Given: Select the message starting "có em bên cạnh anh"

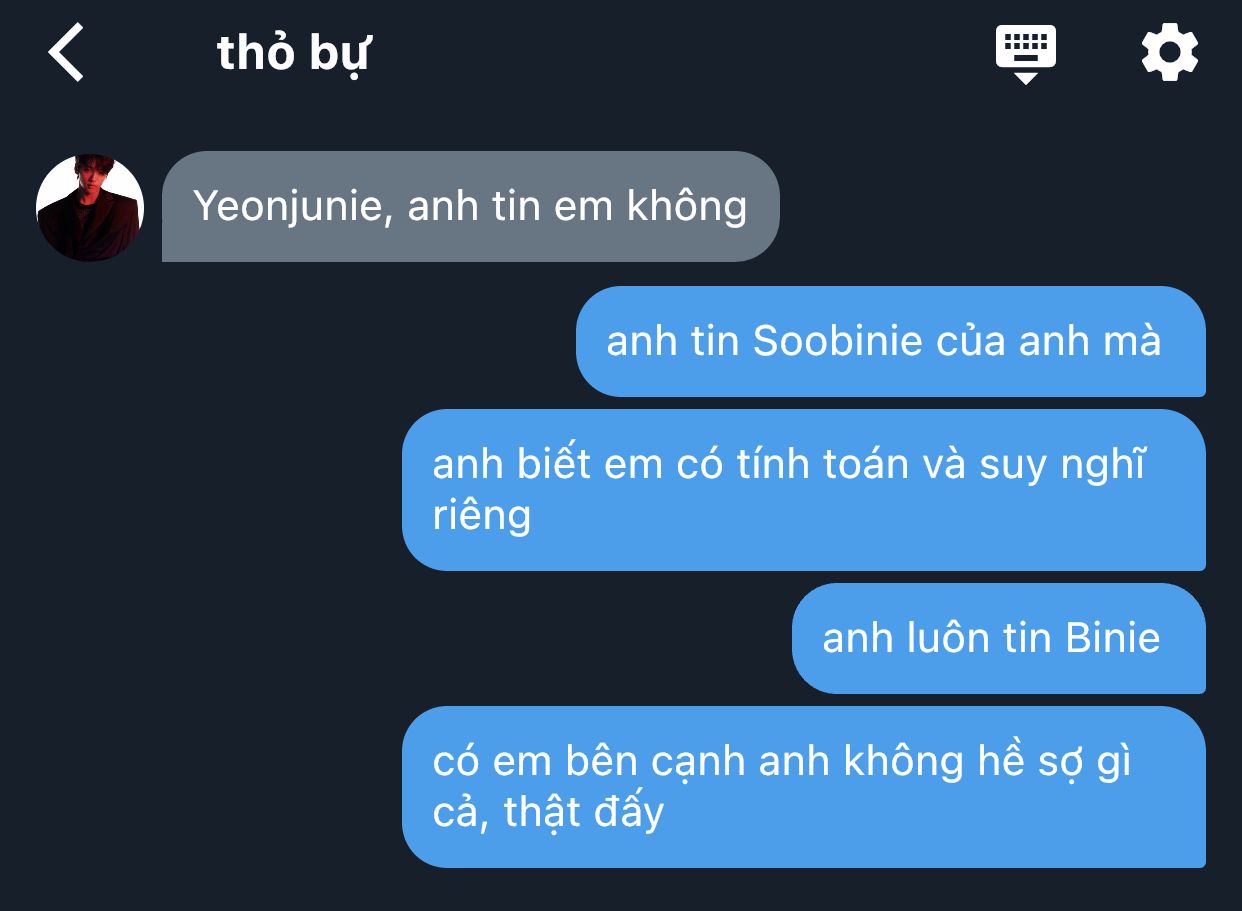Looking at the screenshot, I should [804, 787].
